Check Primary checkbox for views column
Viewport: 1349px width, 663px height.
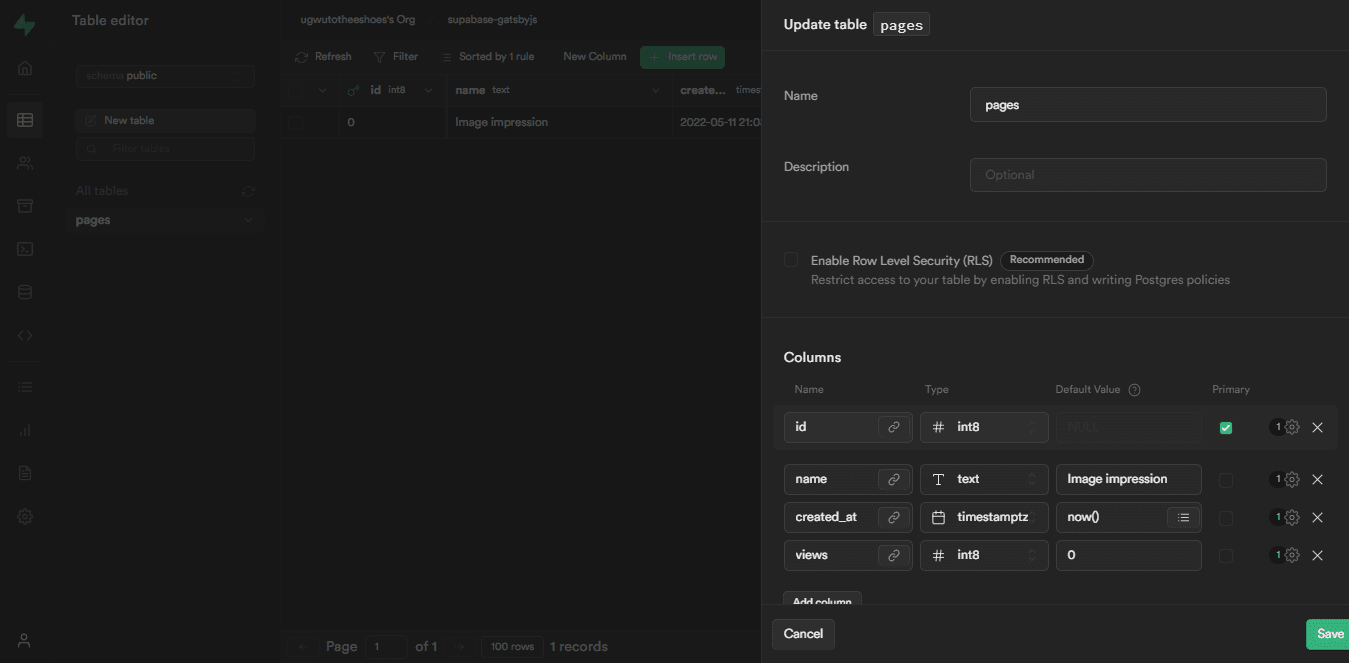[x=1226, y=556]
